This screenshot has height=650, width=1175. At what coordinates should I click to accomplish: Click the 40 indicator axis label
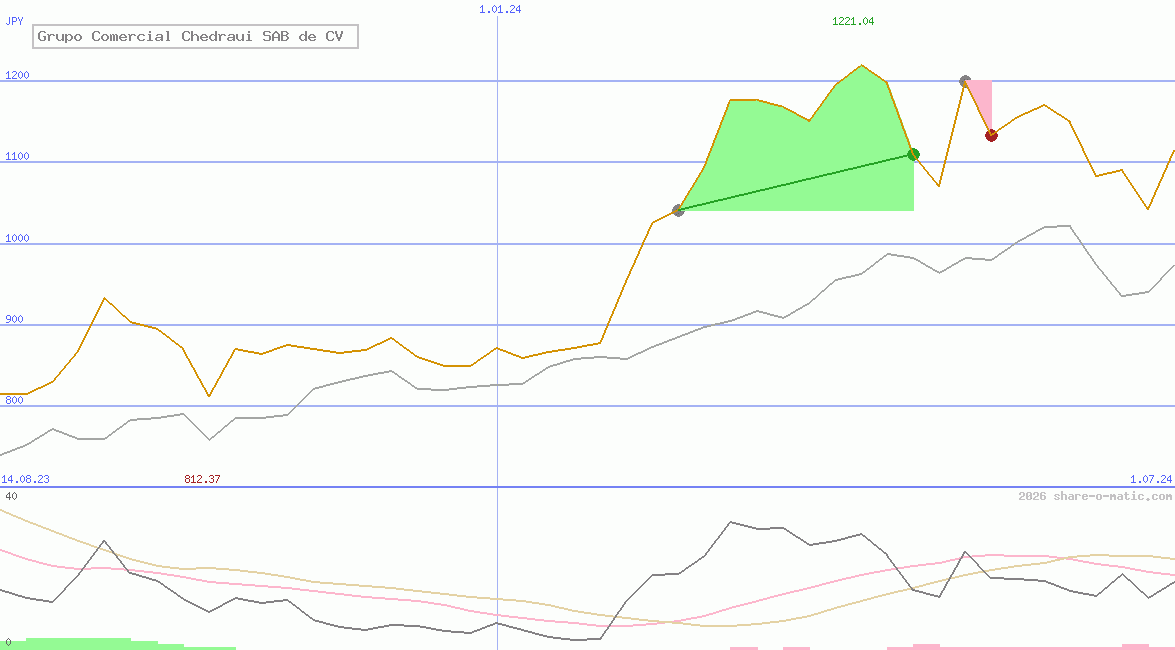pyautogui.click(x=11, y=496)
